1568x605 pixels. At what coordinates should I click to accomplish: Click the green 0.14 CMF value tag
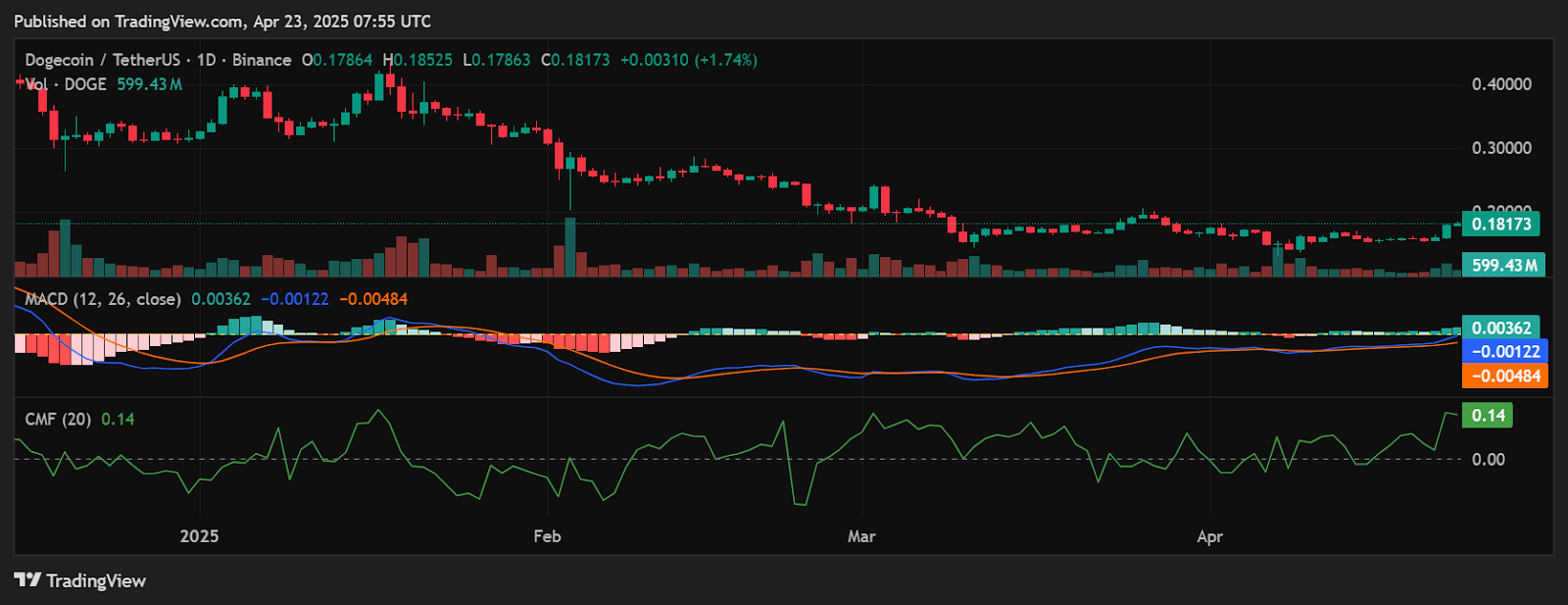[1488, 415]
